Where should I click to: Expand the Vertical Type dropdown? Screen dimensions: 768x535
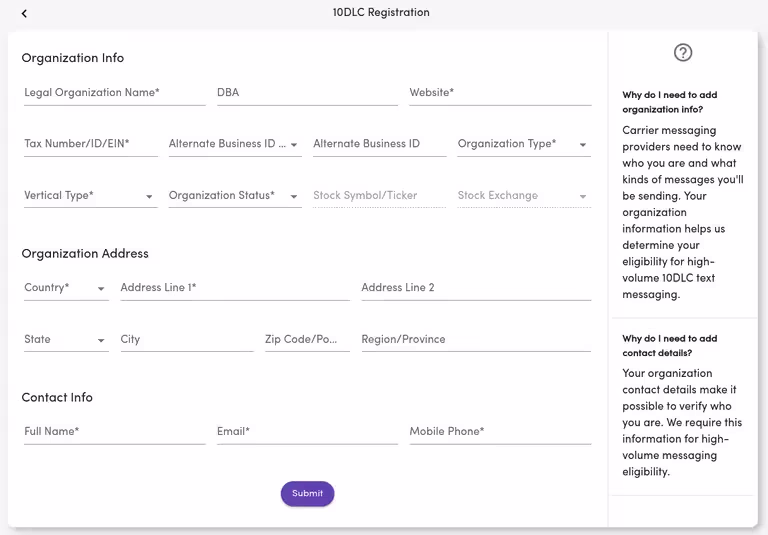point(91,195)
